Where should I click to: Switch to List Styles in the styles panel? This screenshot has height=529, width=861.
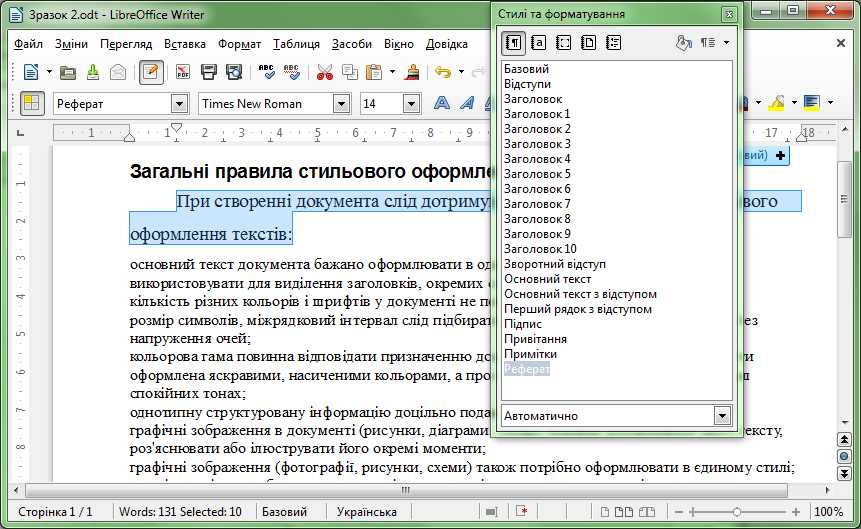(x=613, y=43)
